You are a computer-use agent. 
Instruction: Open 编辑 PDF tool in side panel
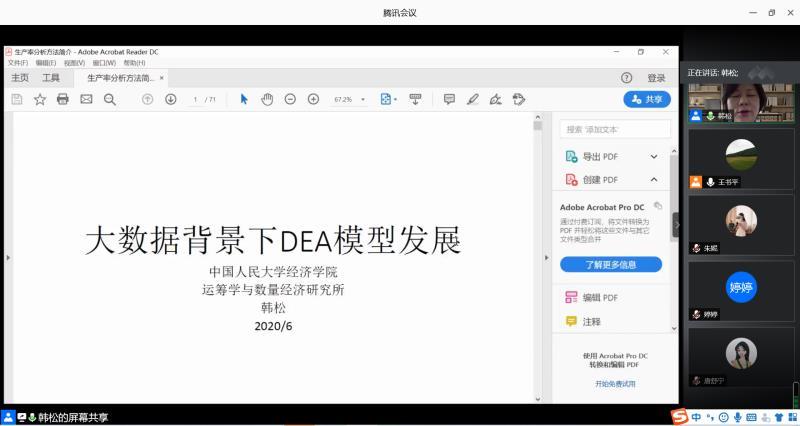tap(600, 298)
